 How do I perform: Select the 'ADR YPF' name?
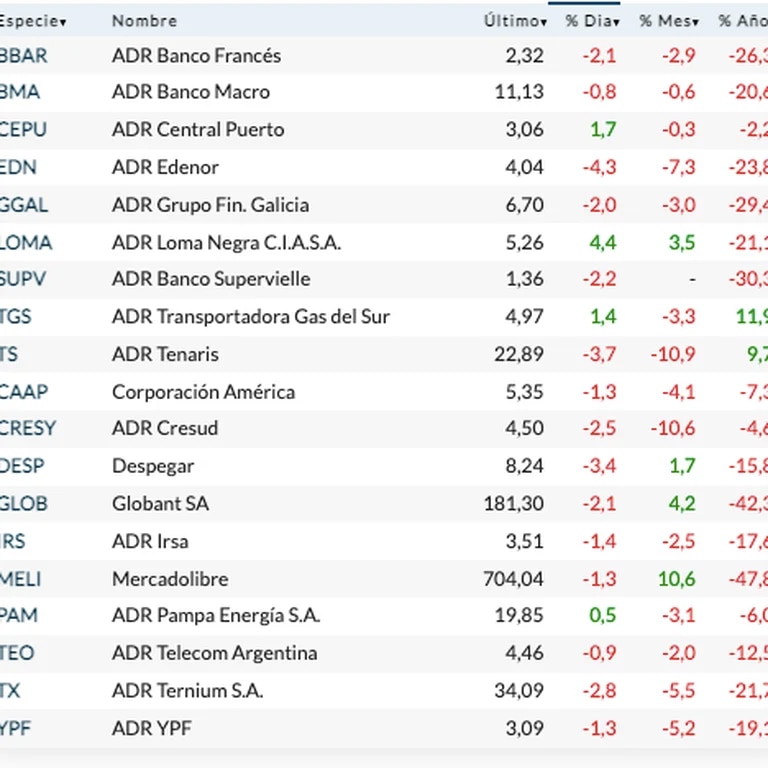pos(151,729)
